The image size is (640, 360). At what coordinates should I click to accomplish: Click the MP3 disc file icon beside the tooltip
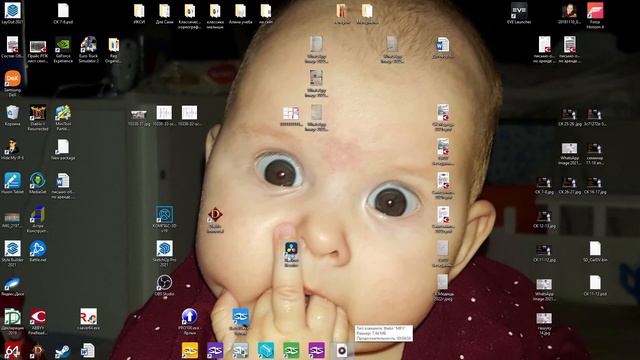coord(342,351)
